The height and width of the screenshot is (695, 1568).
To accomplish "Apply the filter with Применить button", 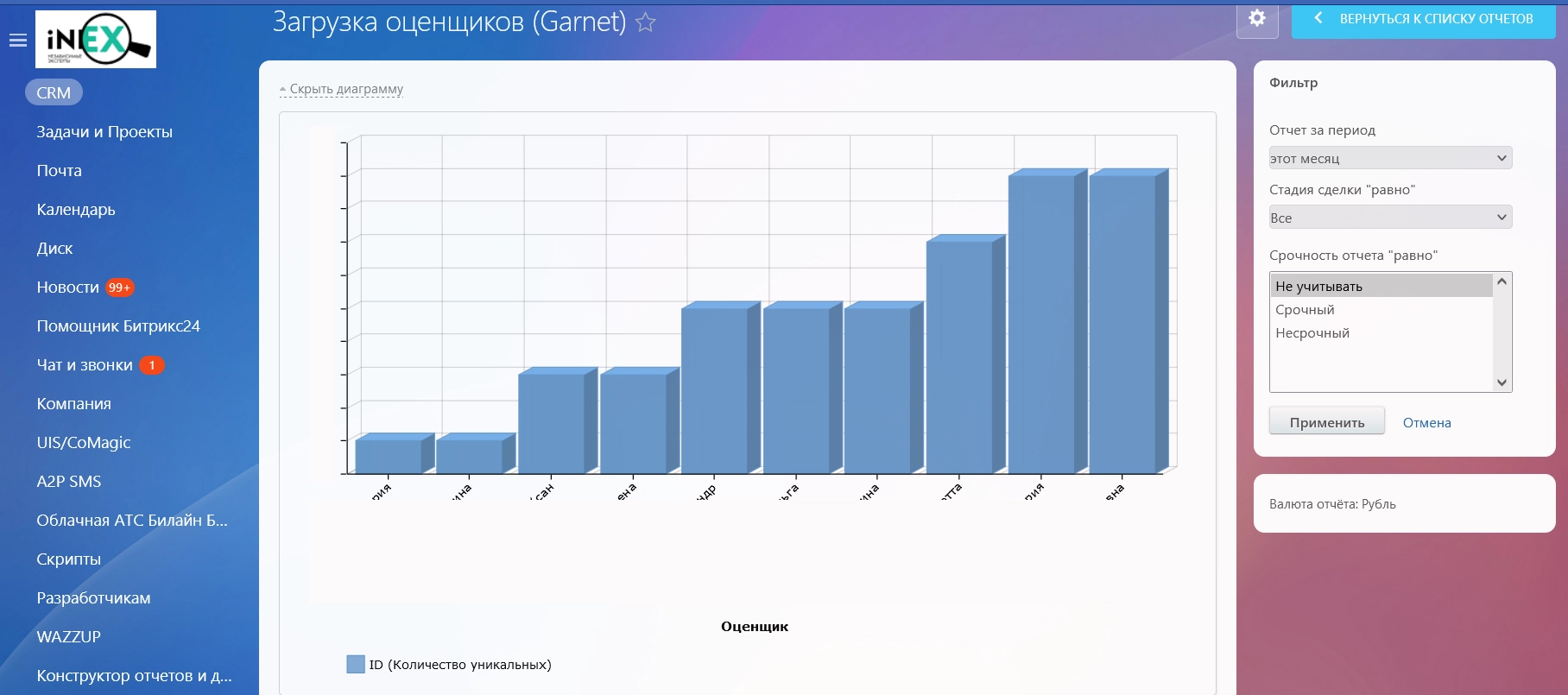I will (x=1327, y=422).
